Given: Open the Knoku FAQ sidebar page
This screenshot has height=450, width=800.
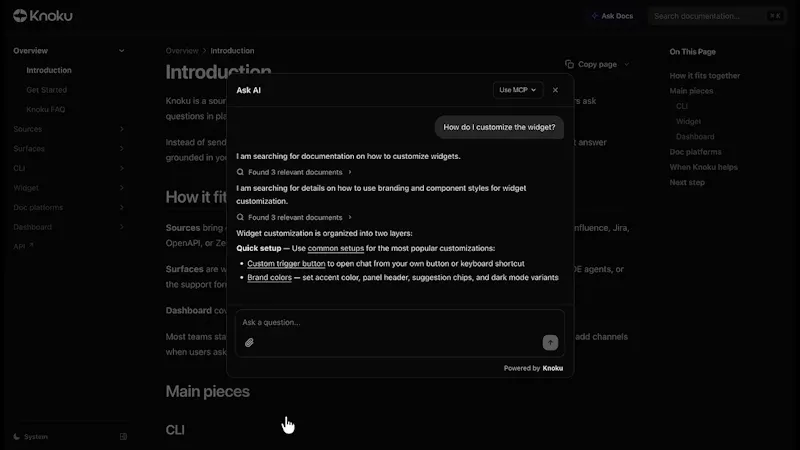Looking at the screenshot, I should coord(45,109).
